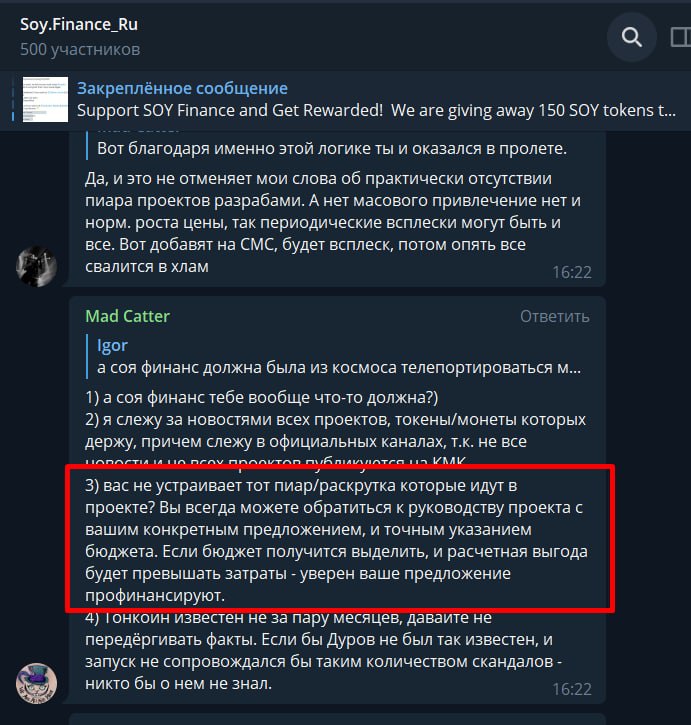Click the paragraph about Тонкоин and Дуров
Image resolution: width=691 pixels, height=725 pixels.
323,651
